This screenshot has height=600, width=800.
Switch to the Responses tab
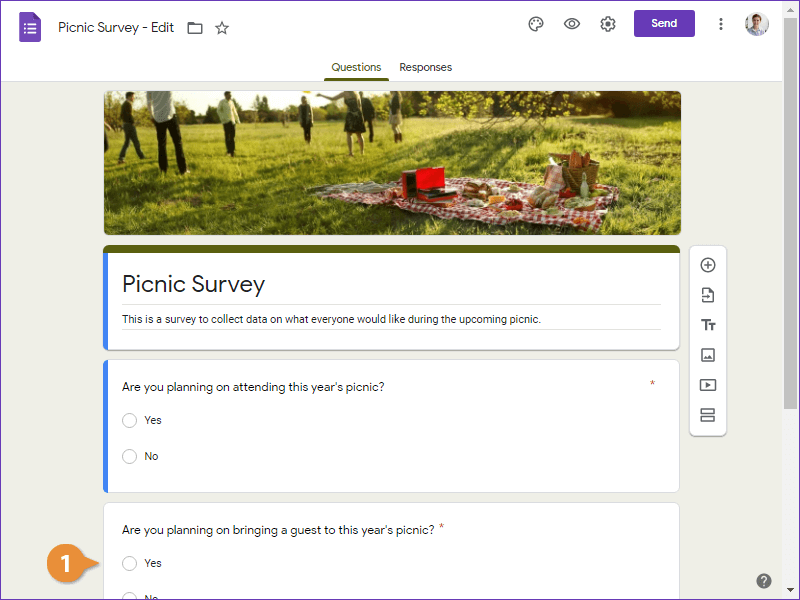(425, 67)
